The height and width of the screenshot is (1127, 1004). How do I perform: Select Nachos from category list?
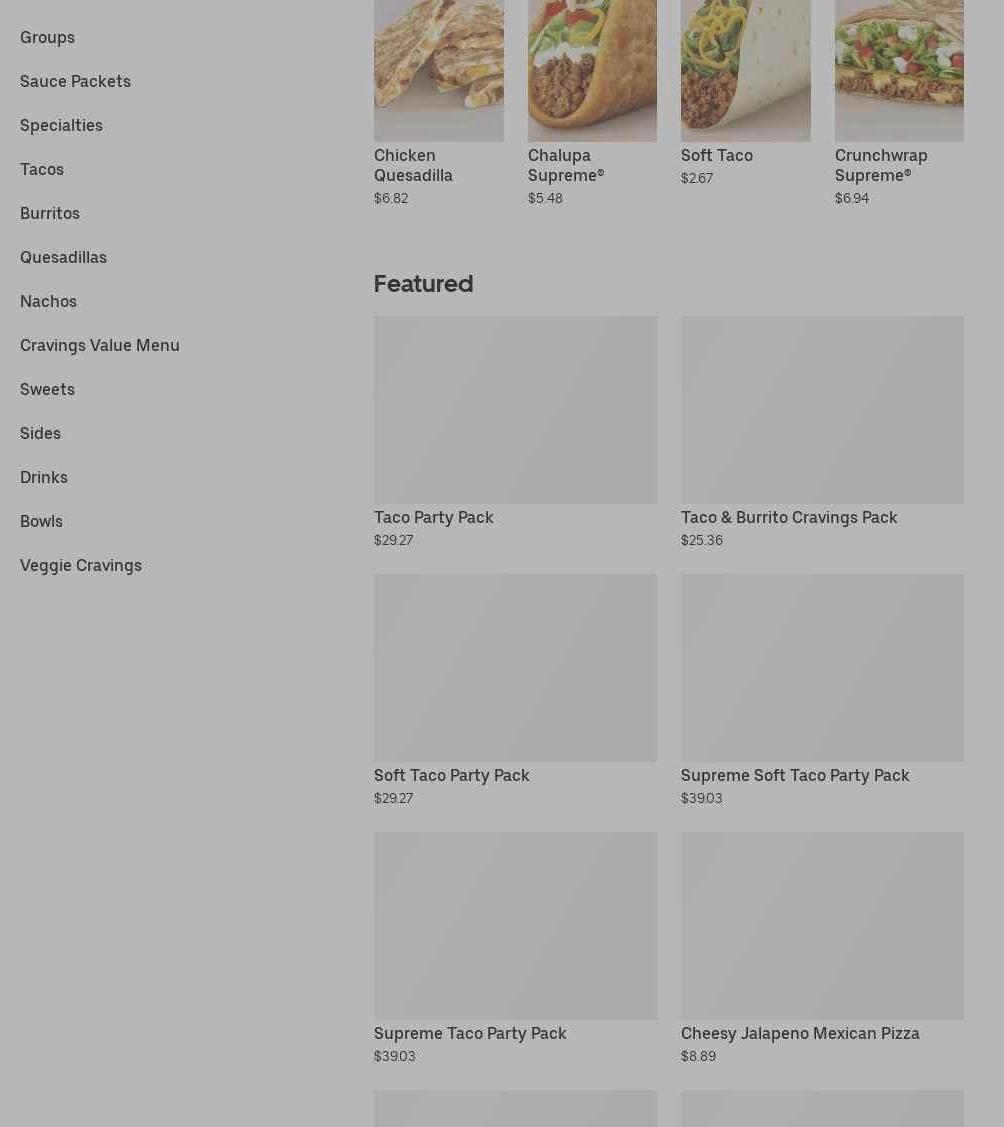pyautogui.click(x=48, y=302)
